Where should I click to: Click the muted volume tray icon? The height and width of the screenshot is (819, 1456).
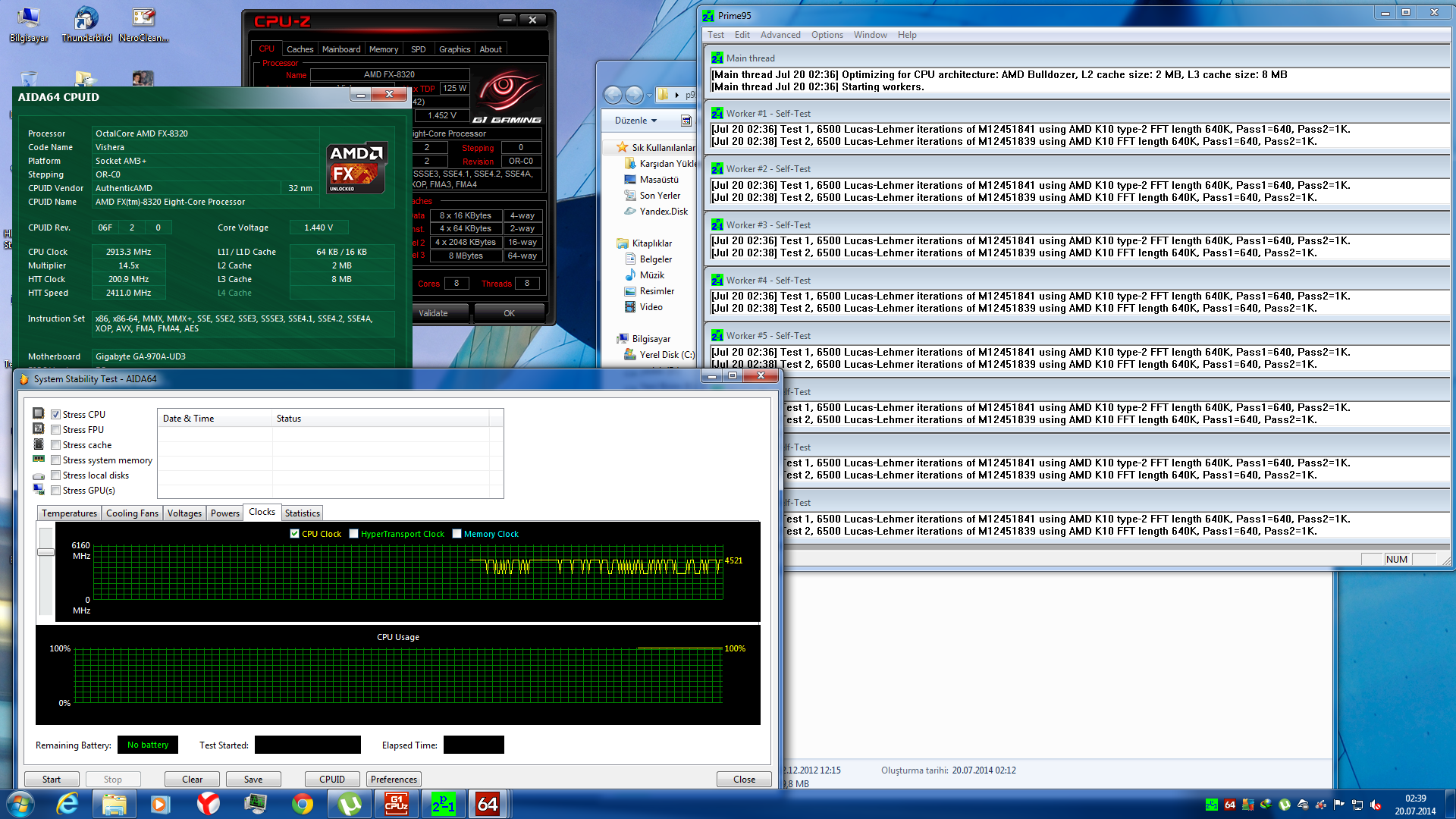[1376, 805]
